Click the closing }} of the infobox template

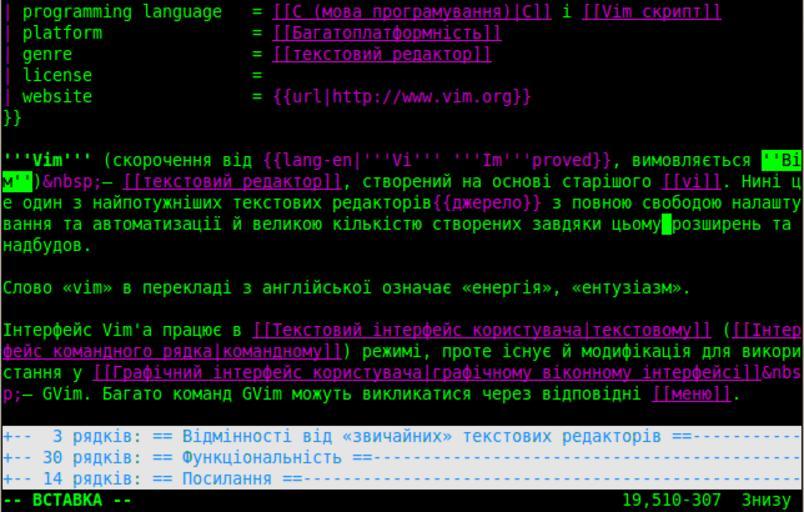click(13, 118)
